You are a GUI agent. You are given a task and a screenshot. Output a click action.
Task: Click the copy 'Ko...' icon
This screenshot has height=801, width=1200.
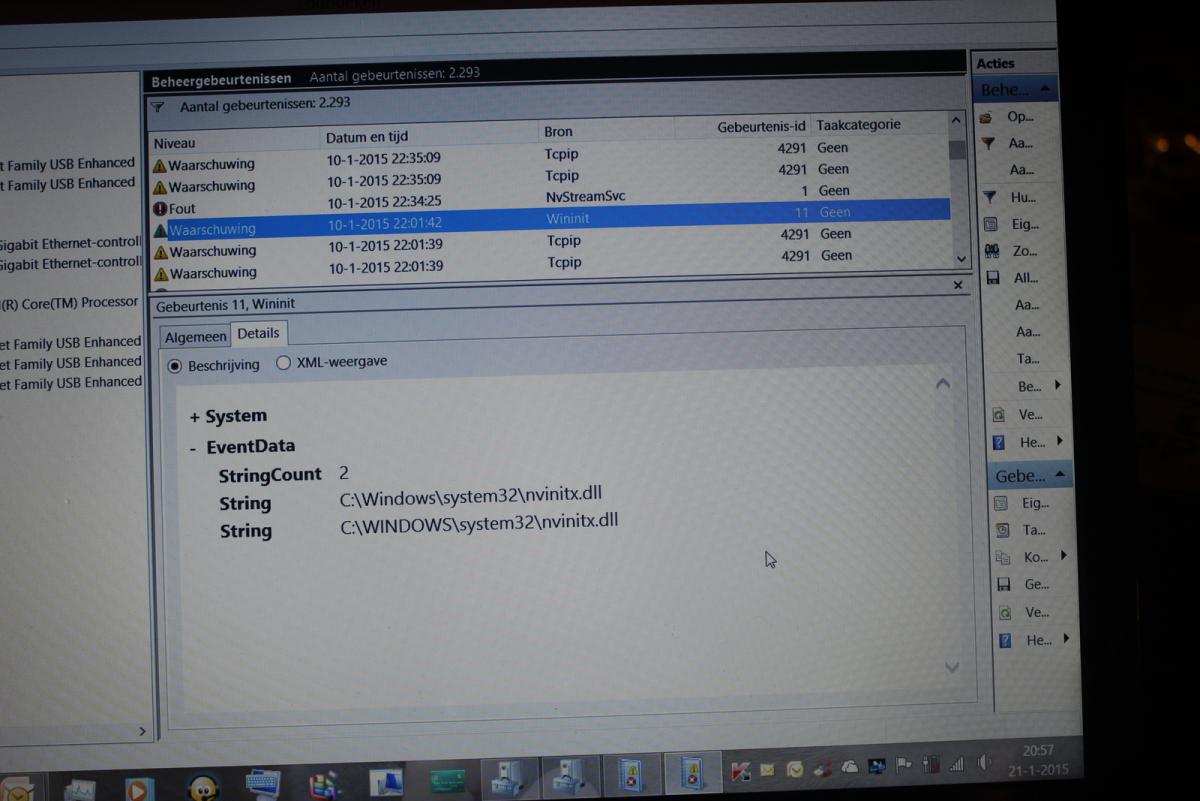click(1003, 557)
